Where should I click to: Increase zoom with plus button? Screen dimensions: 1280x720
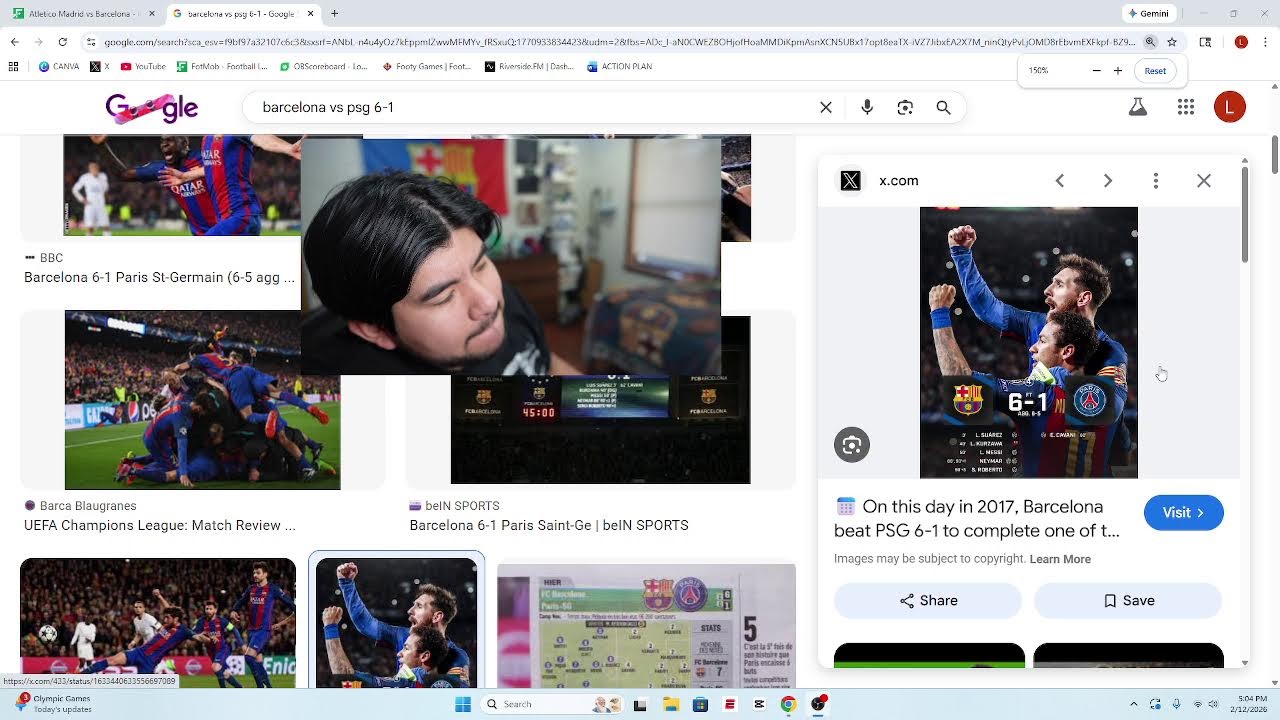[1118, 71]
